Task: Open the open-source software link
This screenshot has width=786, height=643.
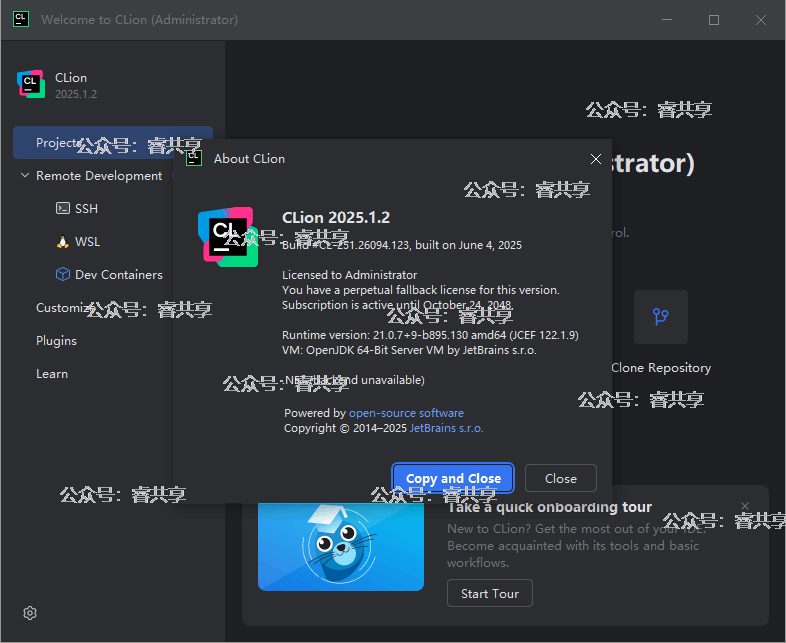Action: [406, 413]
